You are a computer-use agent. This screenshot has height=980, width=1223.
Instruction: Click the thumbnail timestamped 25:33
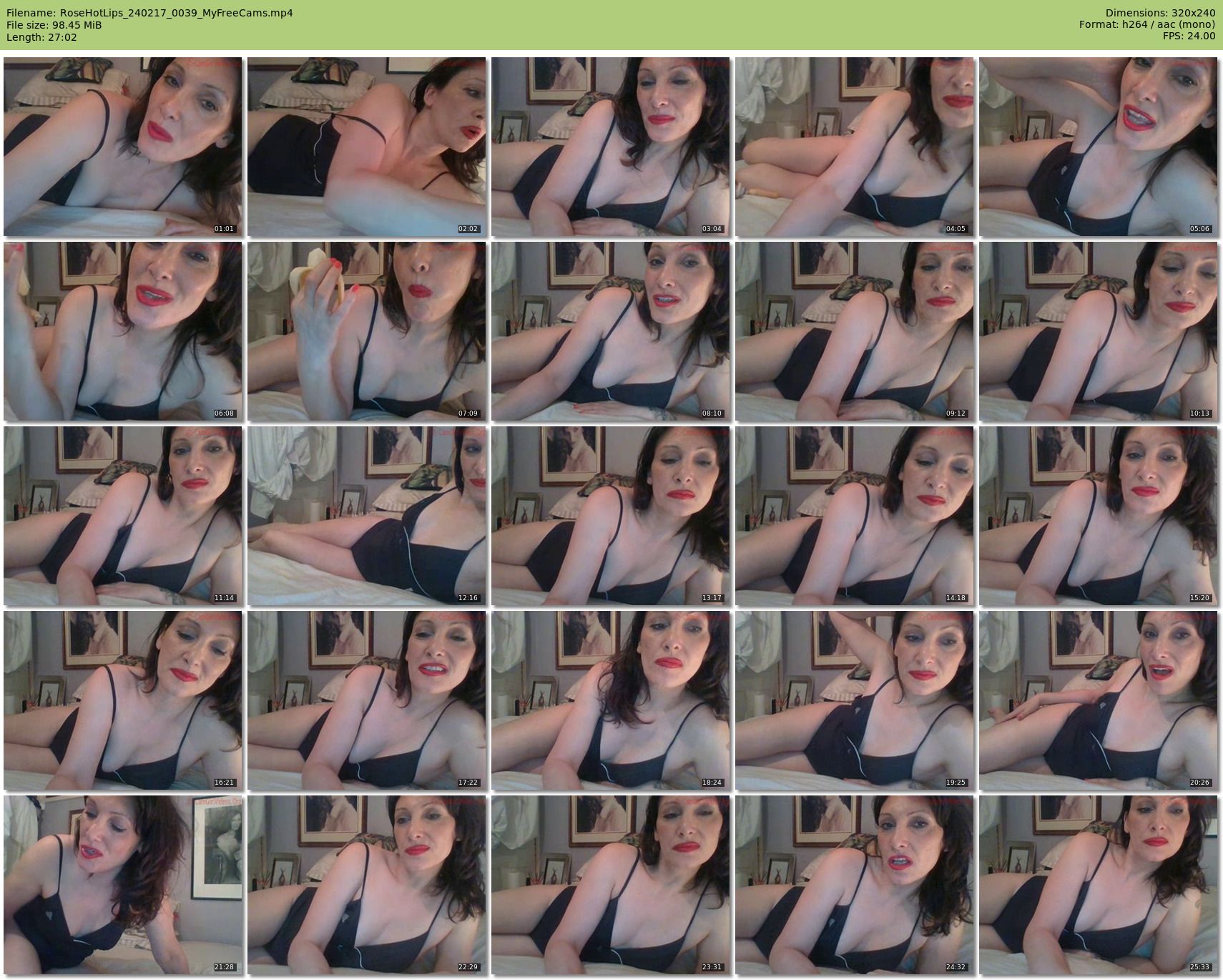coord(1099,885)
